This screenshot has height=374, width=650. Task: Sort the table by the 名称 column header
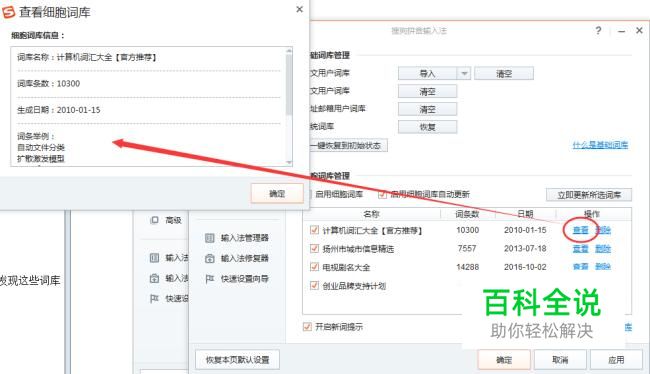[x=371, y=214]
